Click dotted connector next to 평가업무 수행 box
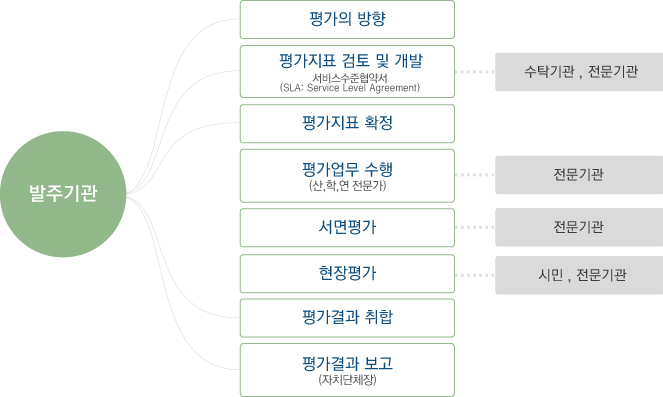 475,175
